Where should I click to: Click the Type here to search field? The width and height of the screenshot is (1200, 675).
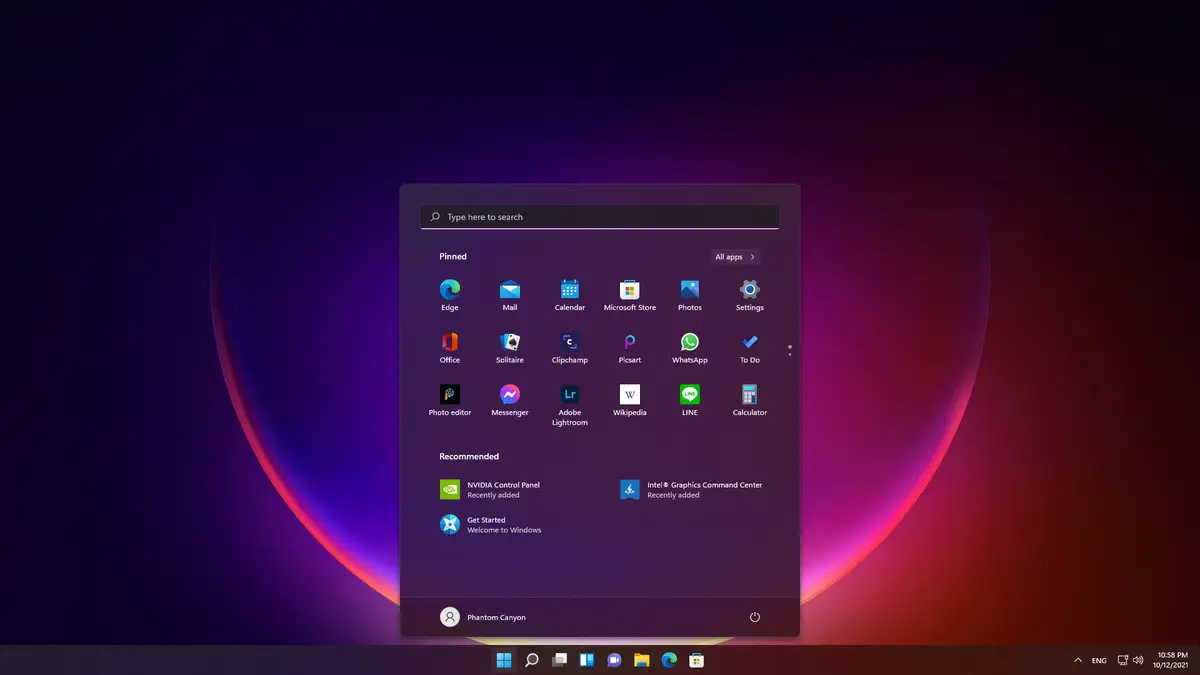tap(600, 217)
